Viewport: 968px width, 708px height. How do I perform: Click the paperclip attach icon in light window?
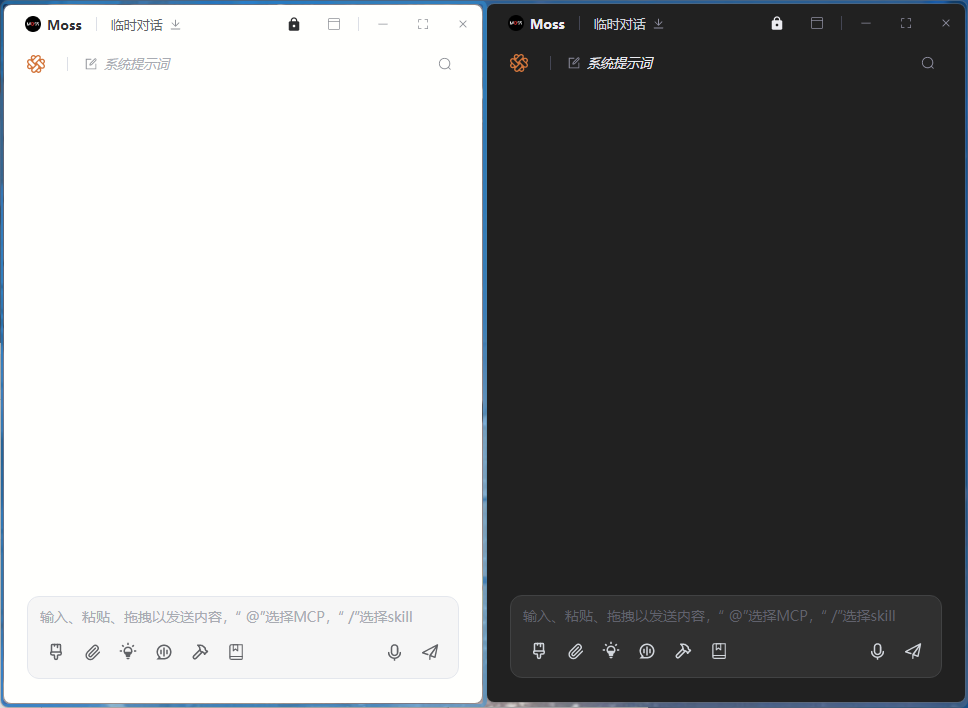93,652
